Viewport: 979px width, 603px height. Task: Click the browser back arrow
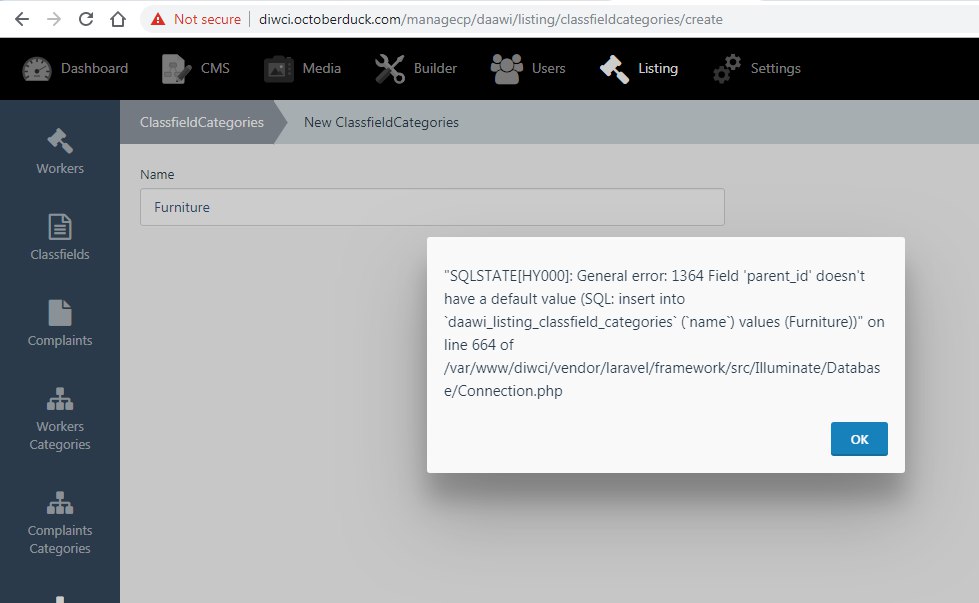tap(22, 19)
